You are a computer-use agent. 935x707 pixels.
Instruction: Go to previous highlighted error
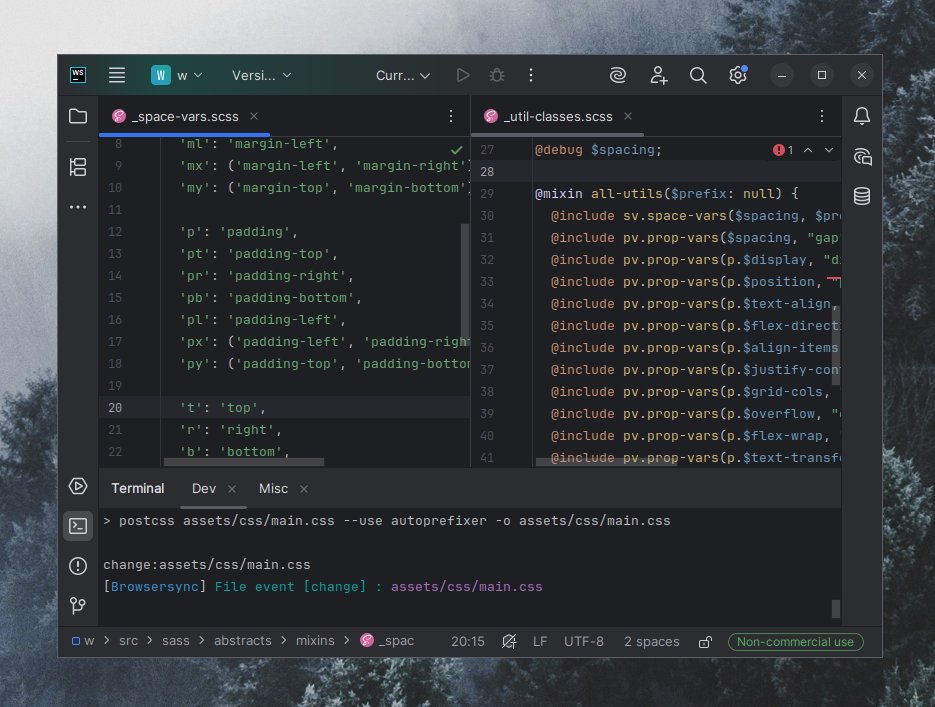(808, 150)
